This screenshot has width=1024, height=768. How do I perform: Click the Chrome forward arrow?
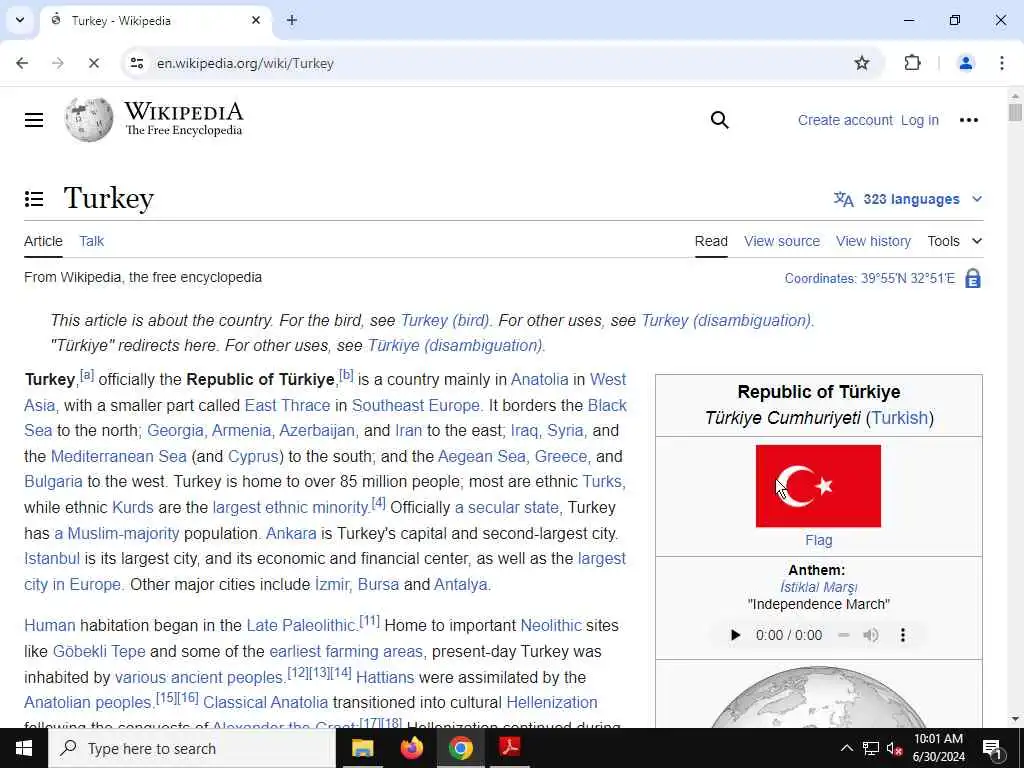(x=58, y=63)
